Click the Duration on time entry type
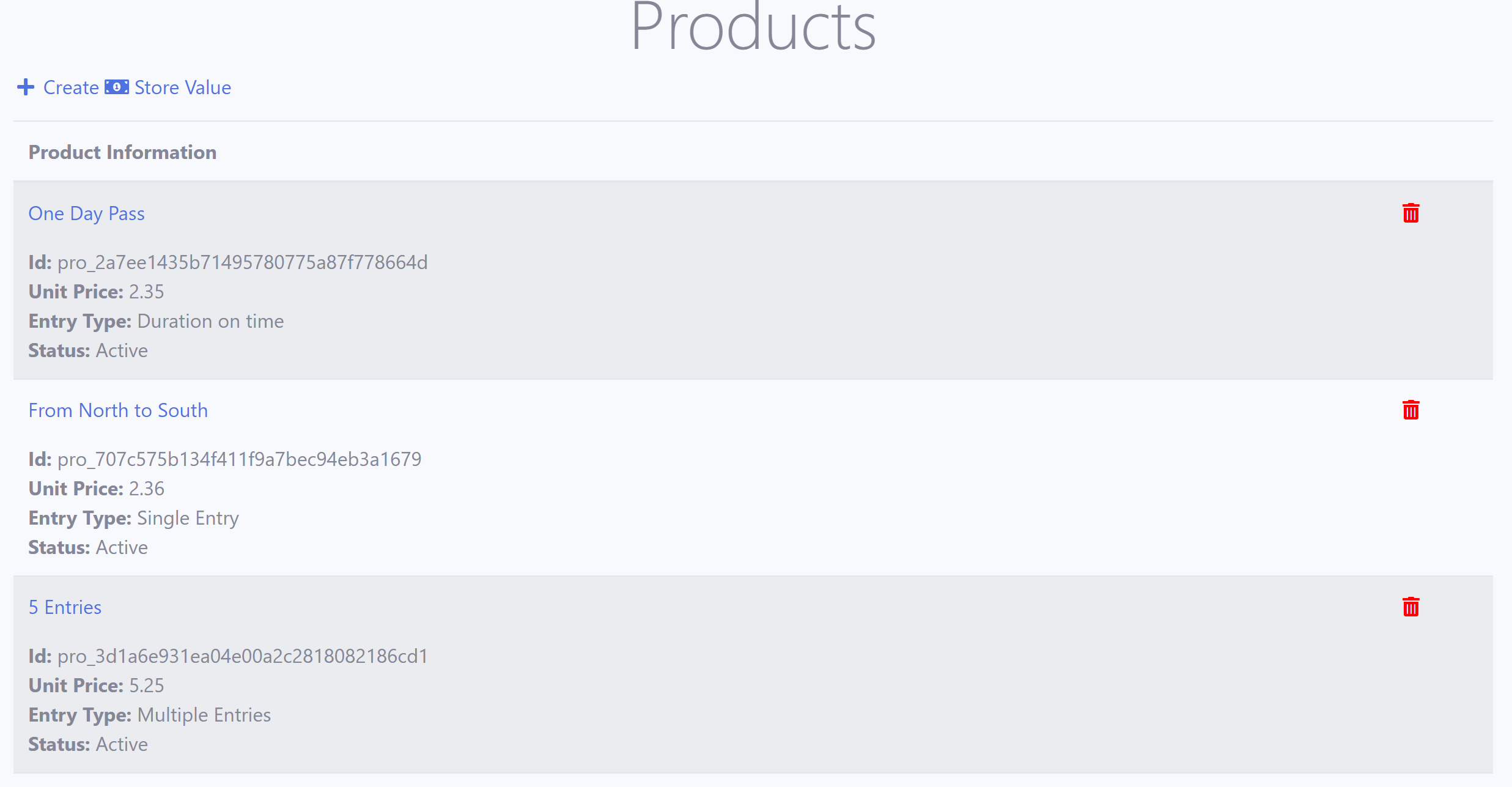Viewport: 1512px width, 787px height. click(x=210, y=321)
